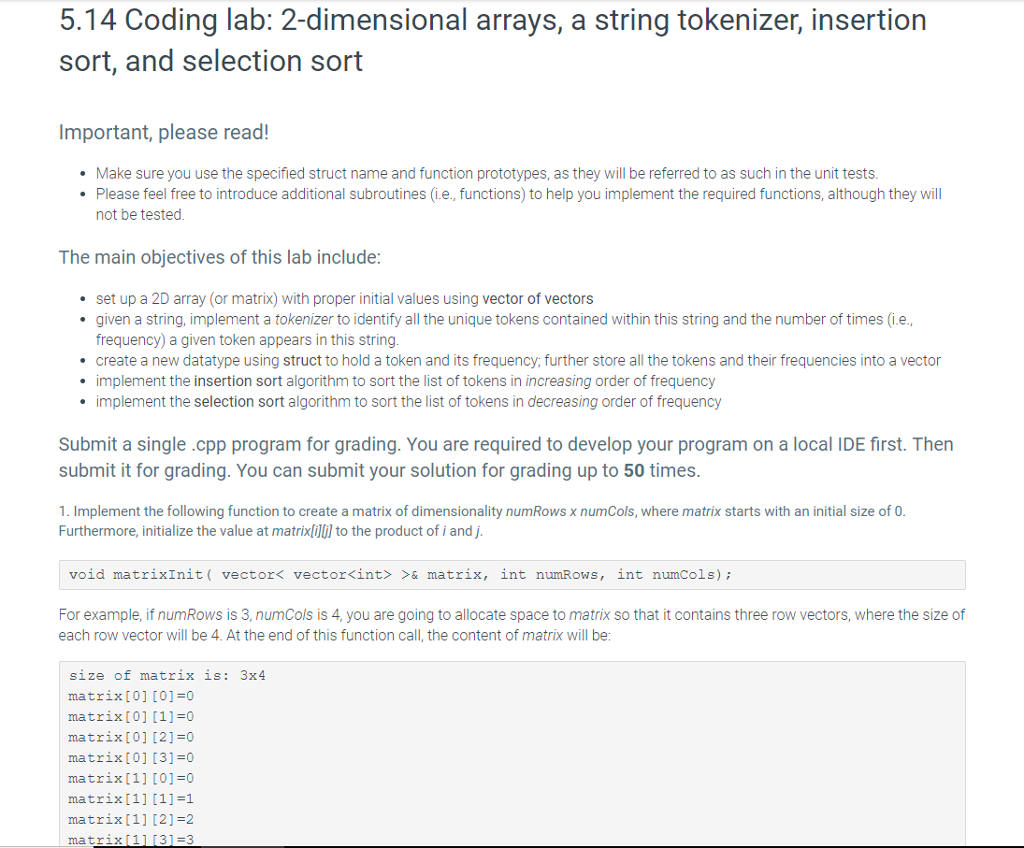
Task: Click the bold word 'struct' in objectives
Action: 302,361
